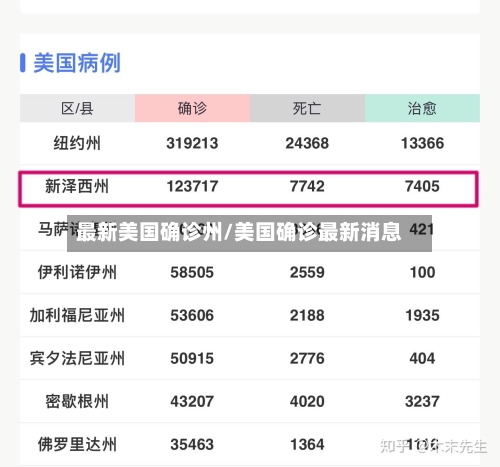Click recovered value 7405
The height and width of the screenshot is (467, 500).
point(422,186)
